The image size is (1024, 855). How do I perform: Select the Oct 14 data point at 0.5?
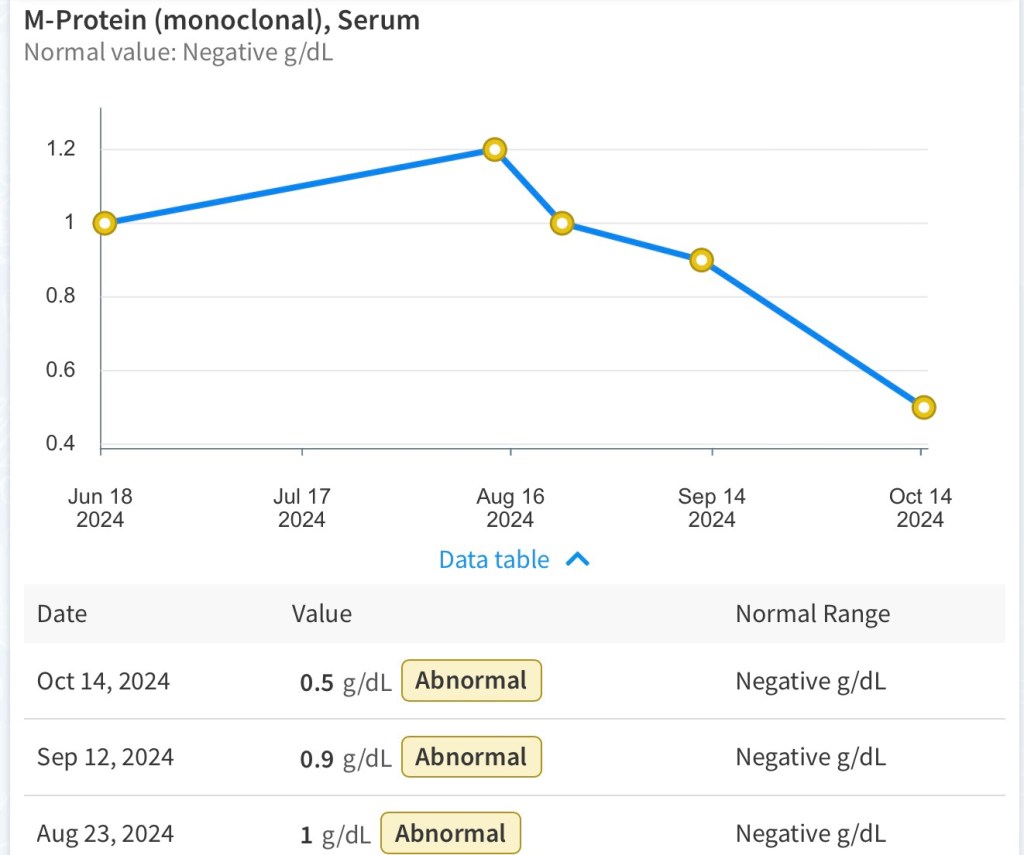924,407
